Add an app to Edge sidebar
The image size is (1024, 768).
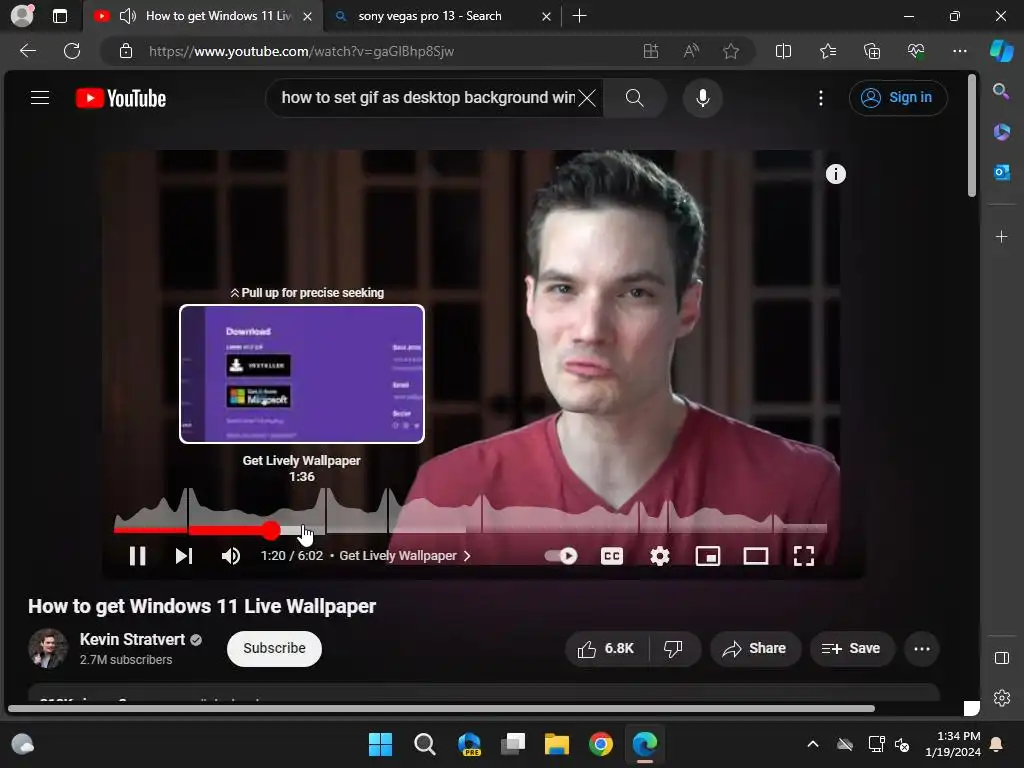(1001, 236)
